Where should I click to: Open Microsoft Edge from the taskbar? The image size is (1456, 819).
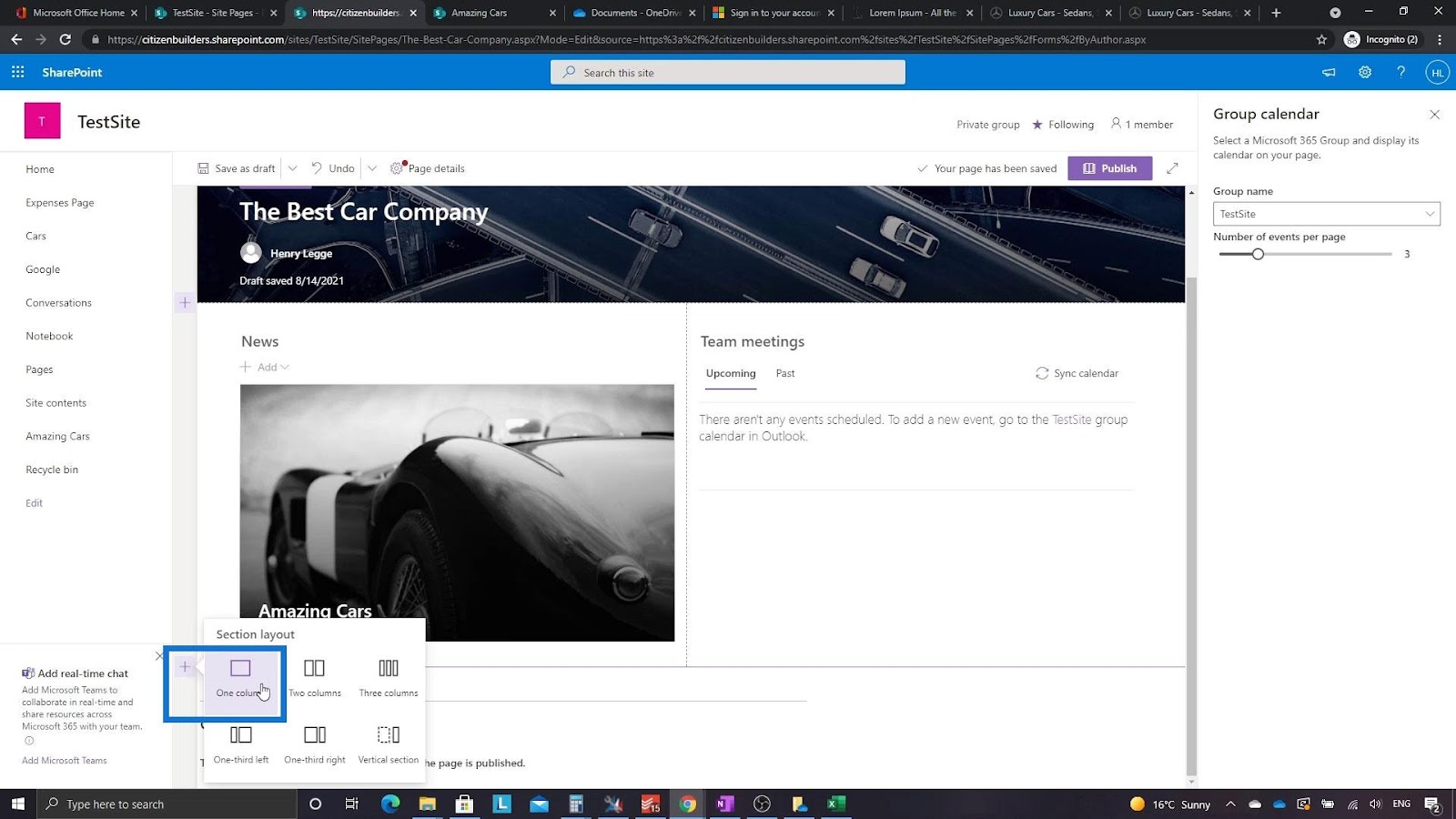[390, 804]
